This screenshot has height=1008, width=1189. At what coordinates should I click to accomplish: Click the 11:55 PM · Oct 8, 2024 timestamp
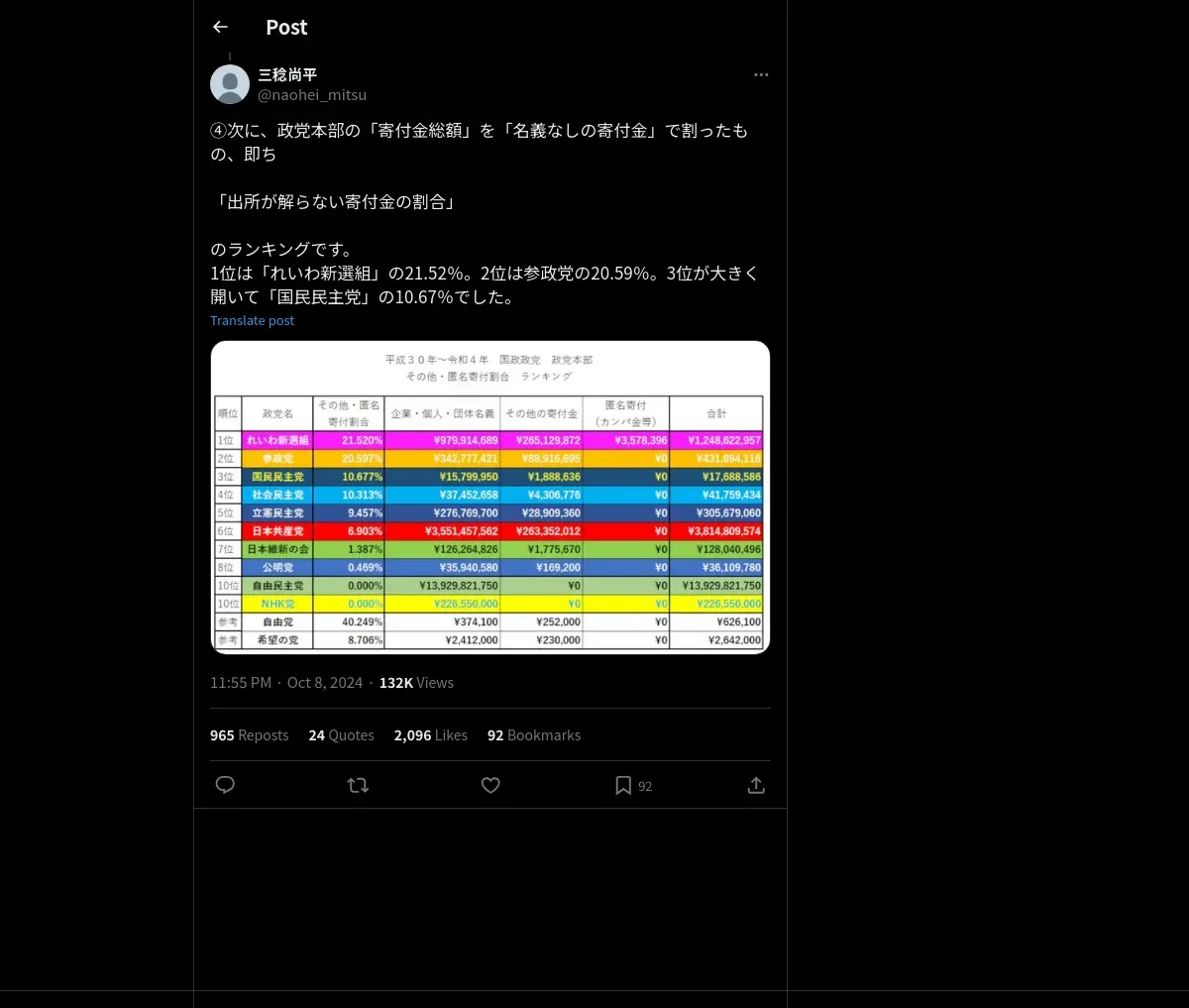pos(286,683)
